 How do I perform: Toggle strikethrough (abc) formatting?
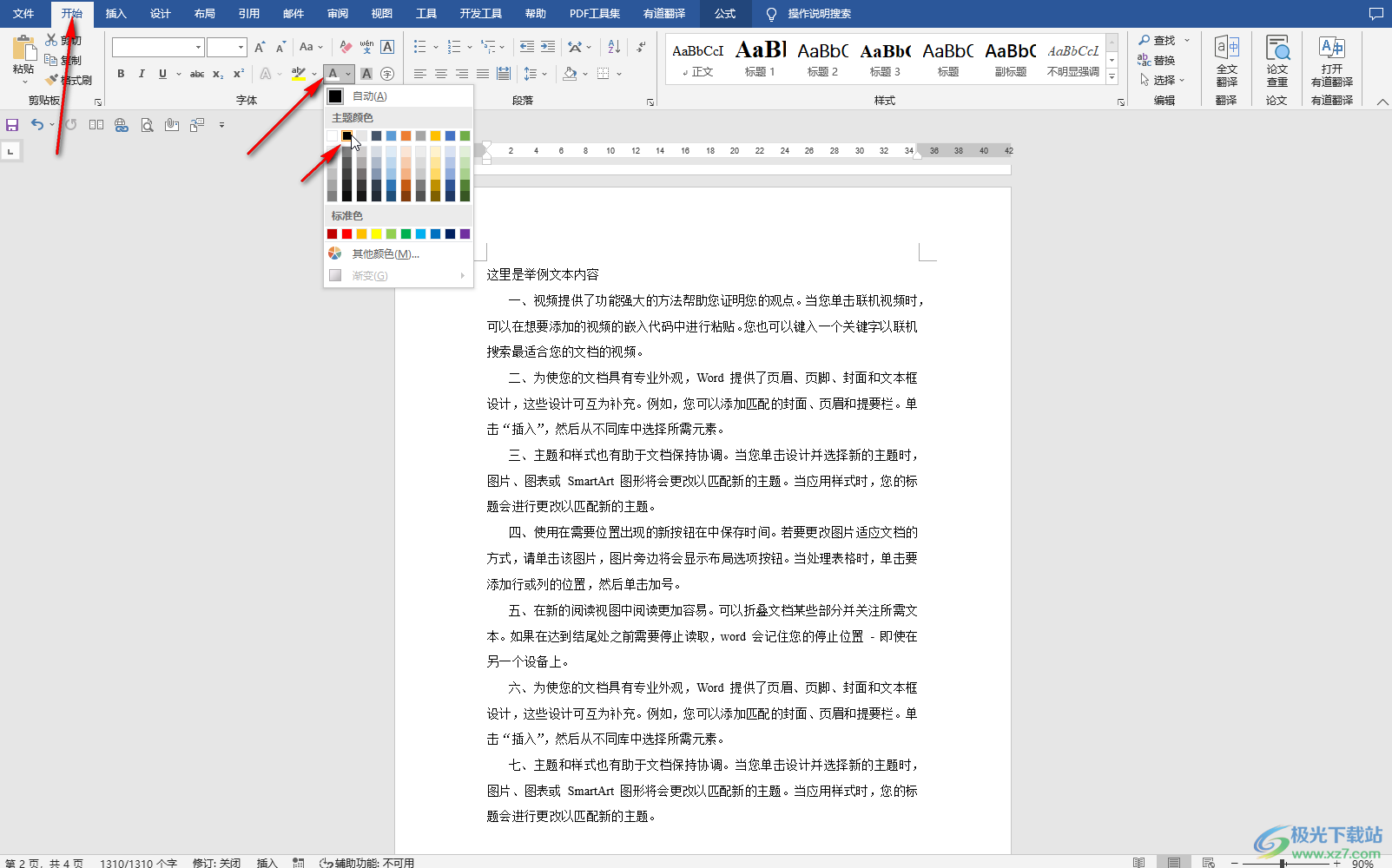pos(197,74)
